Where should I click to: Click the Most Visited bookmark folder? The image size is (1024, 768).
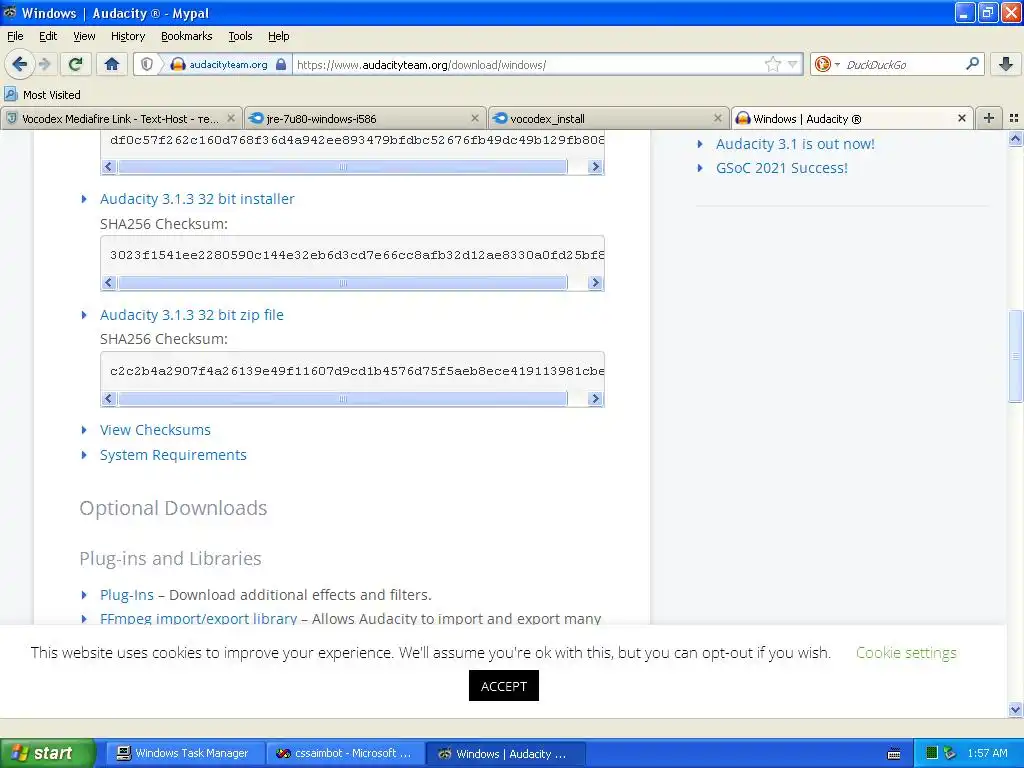42,95
